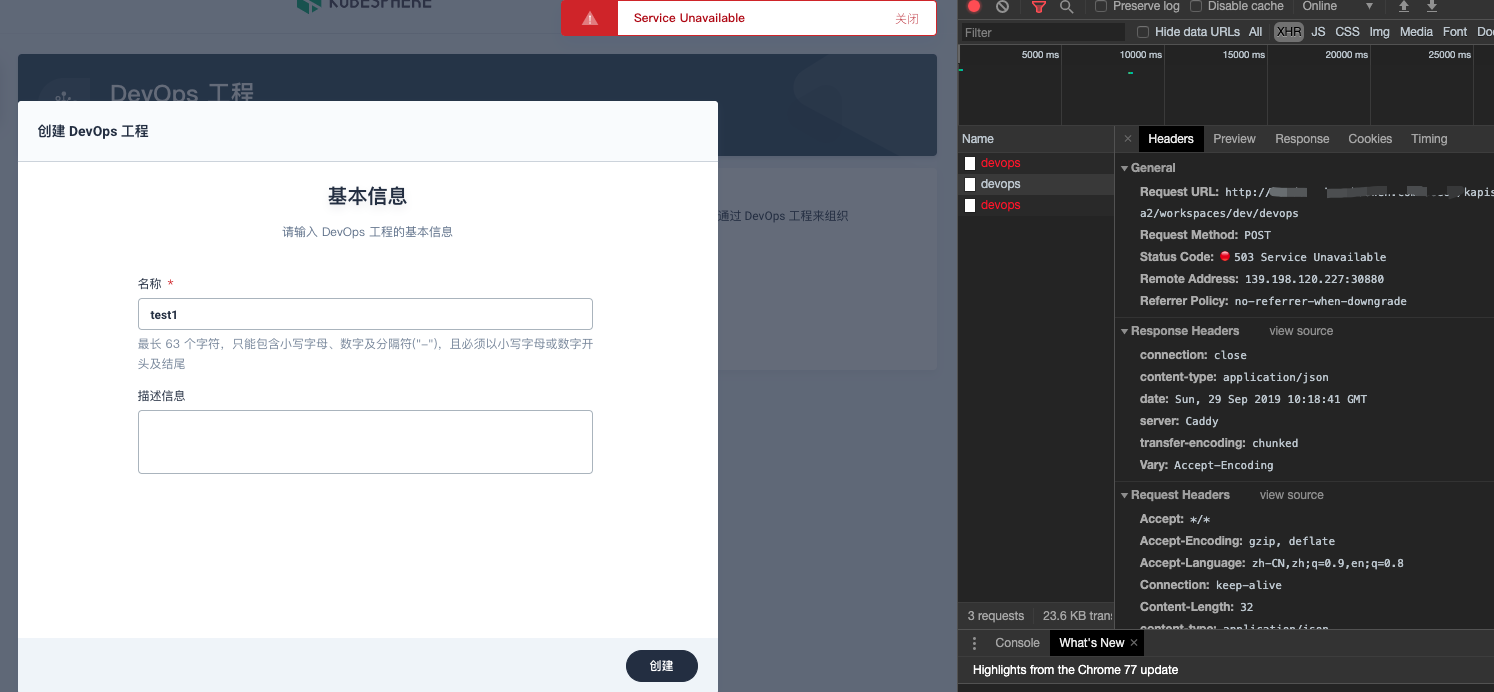Image resolution: width=1494 pixels, height=692 pixels.
Task: Open the Console drawer tab
Action: 1017,643
